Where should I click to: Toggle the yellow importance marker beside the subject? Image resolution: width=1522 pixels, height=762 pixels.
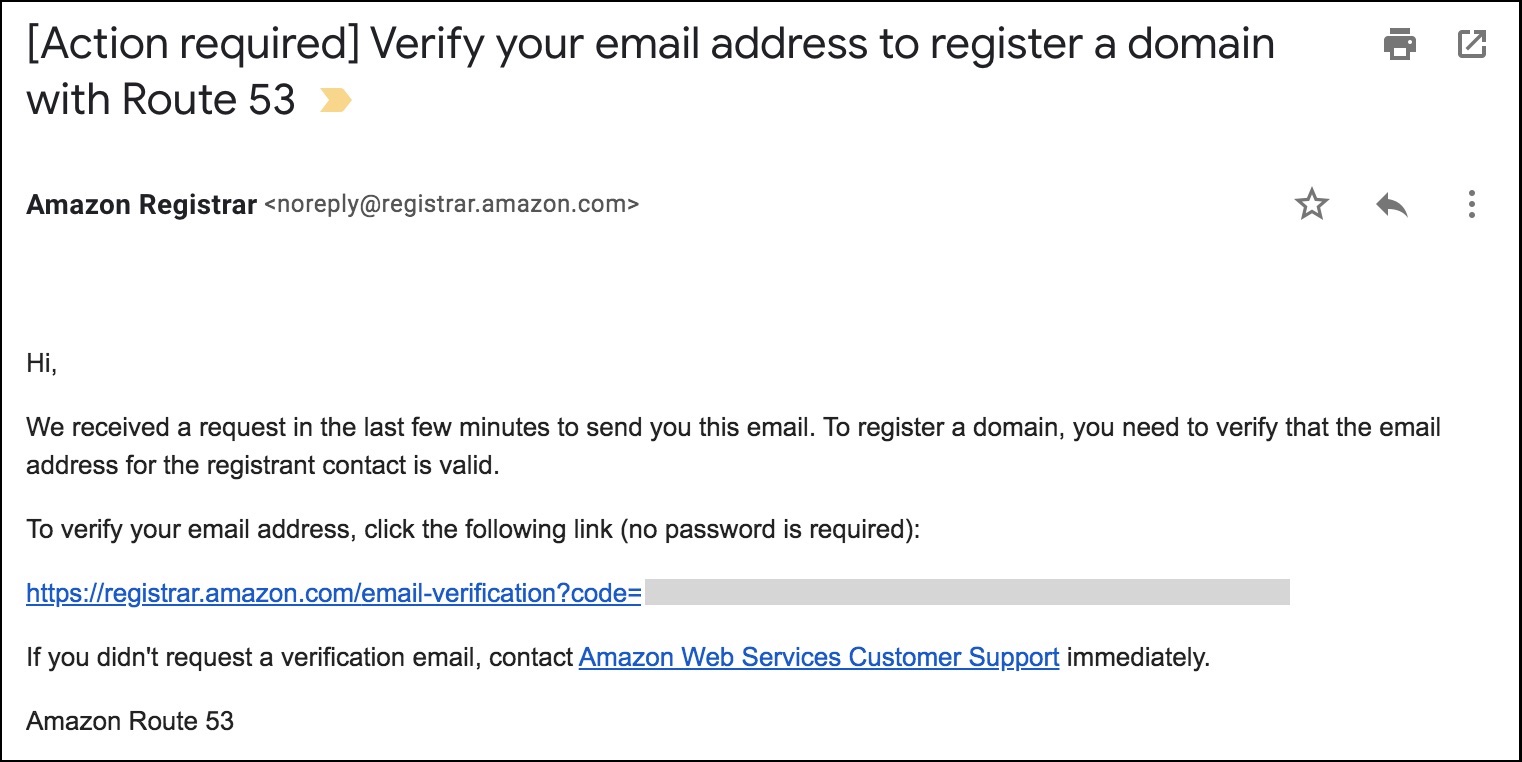pos(335,100)
